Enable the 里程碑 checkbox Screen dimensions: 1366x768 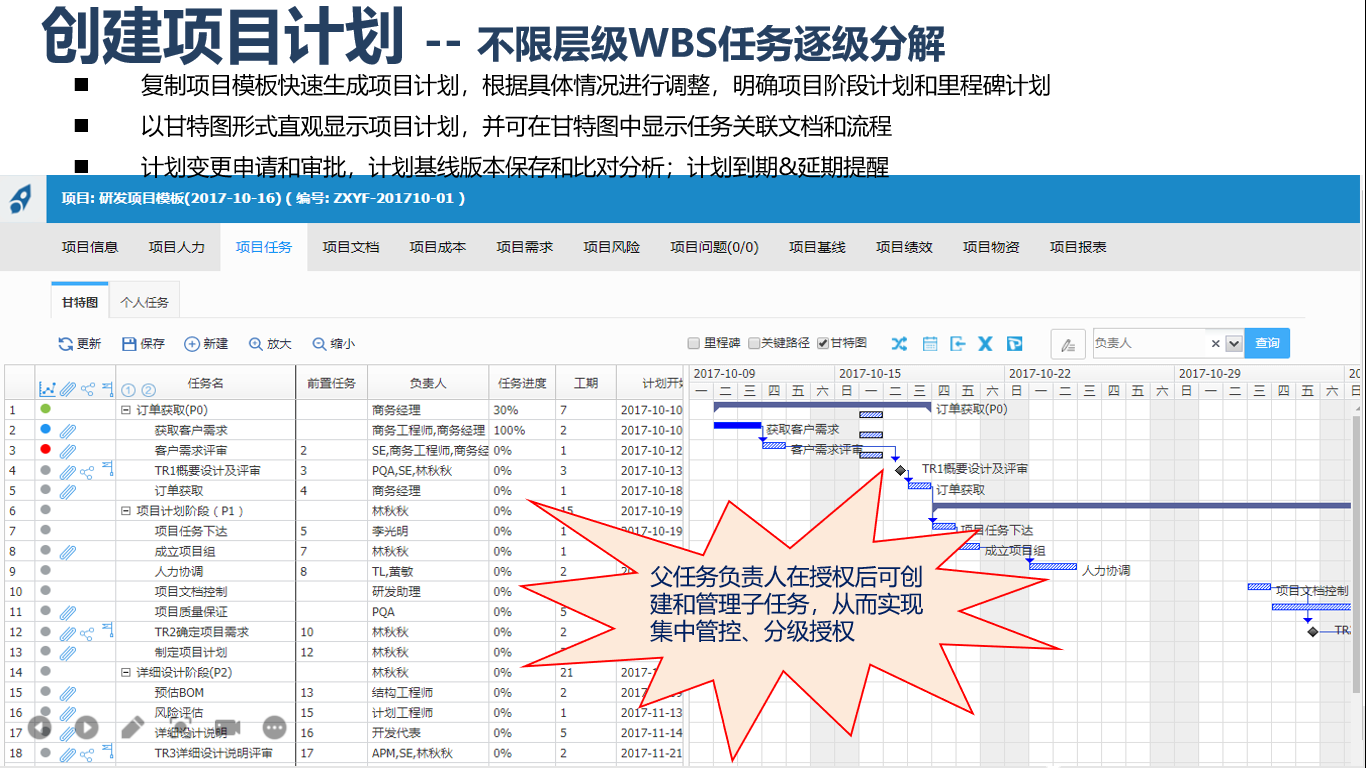point(694,343)
